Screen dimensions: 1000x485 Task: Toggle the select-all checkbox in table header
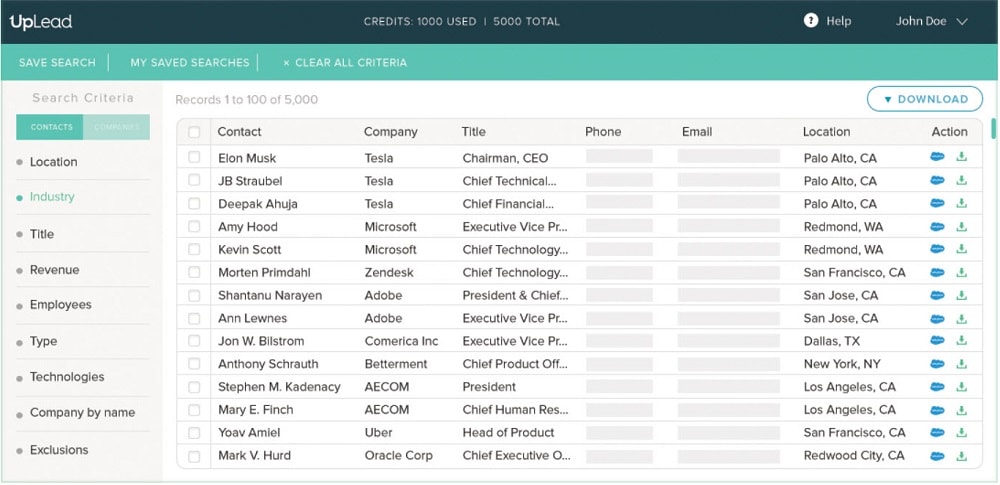click(194, 132)
